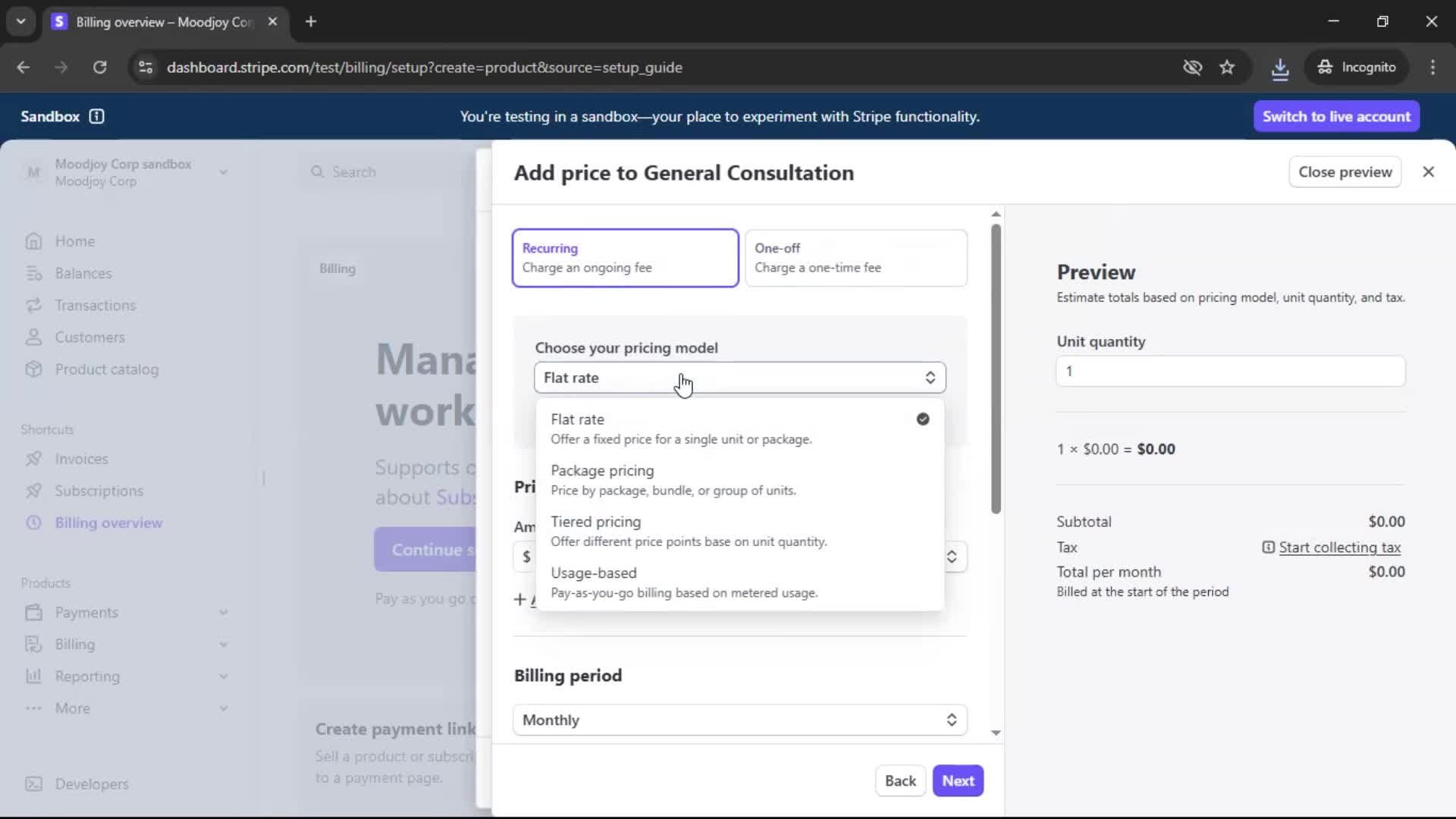Close the panel with the X icon
The width and height of the screenshot is (1456, 819).
click(1428, 172)
